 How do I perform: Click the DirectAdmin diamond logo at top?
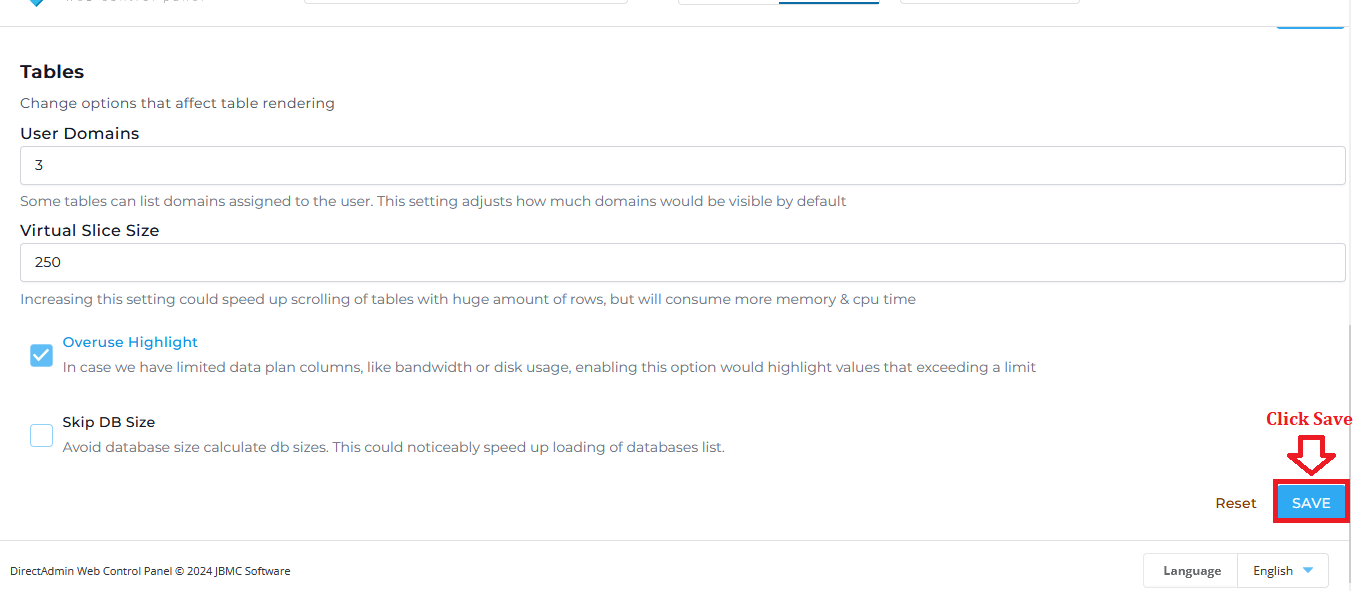[37, 3]
